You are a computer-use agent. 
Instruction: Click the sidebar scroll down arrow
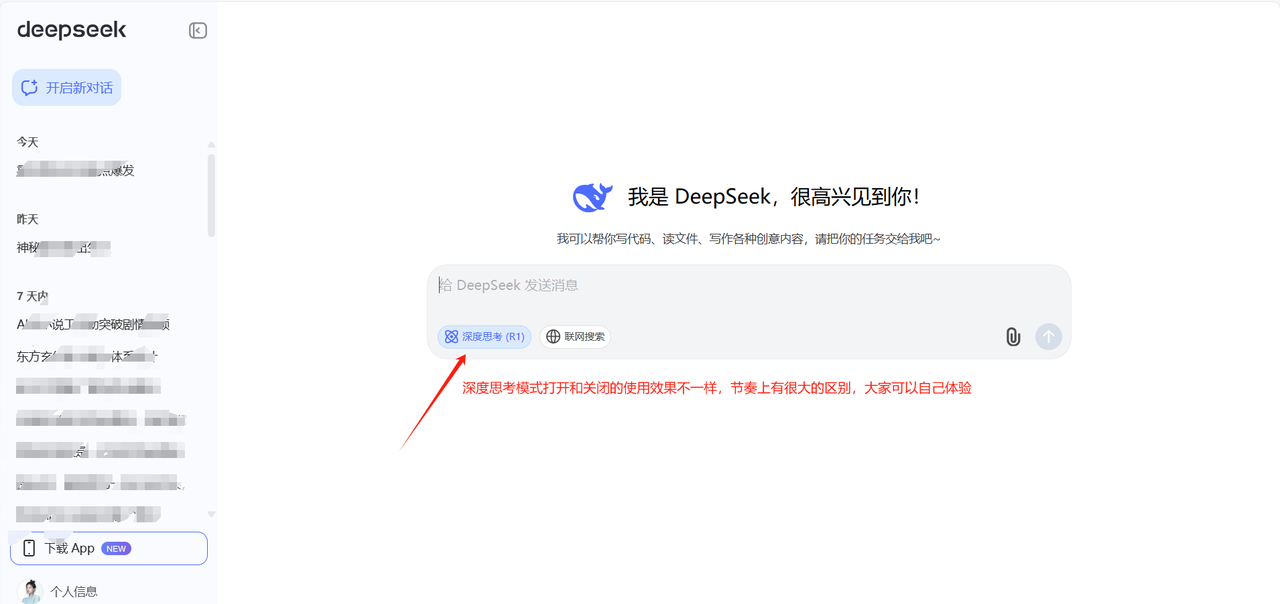pos(211,514)
